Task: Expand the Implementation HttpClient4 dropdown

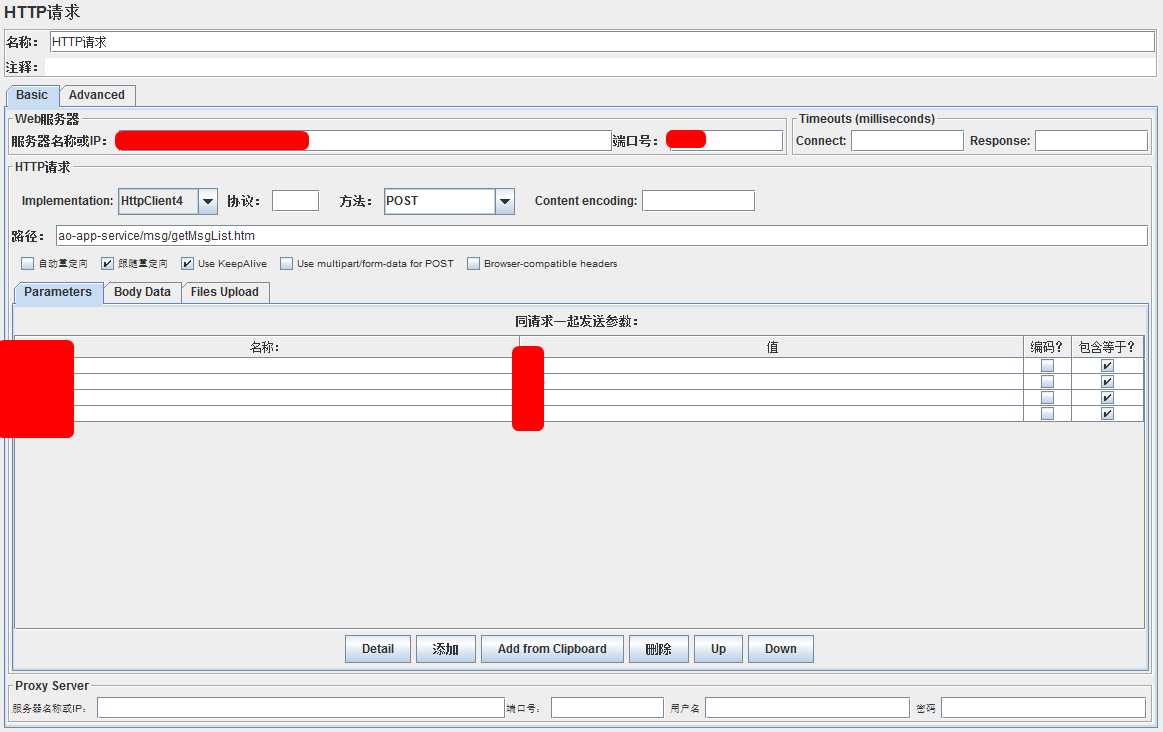Action: [x=208, y=201]
